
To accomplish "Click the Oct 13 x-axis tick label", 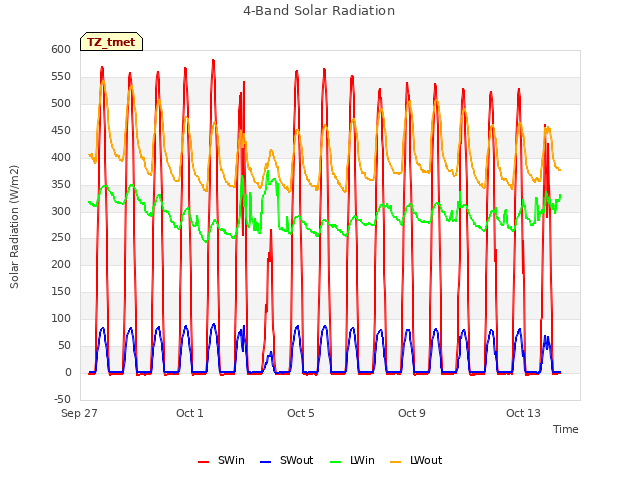I will pyautogui.click(x=523, y=413).
